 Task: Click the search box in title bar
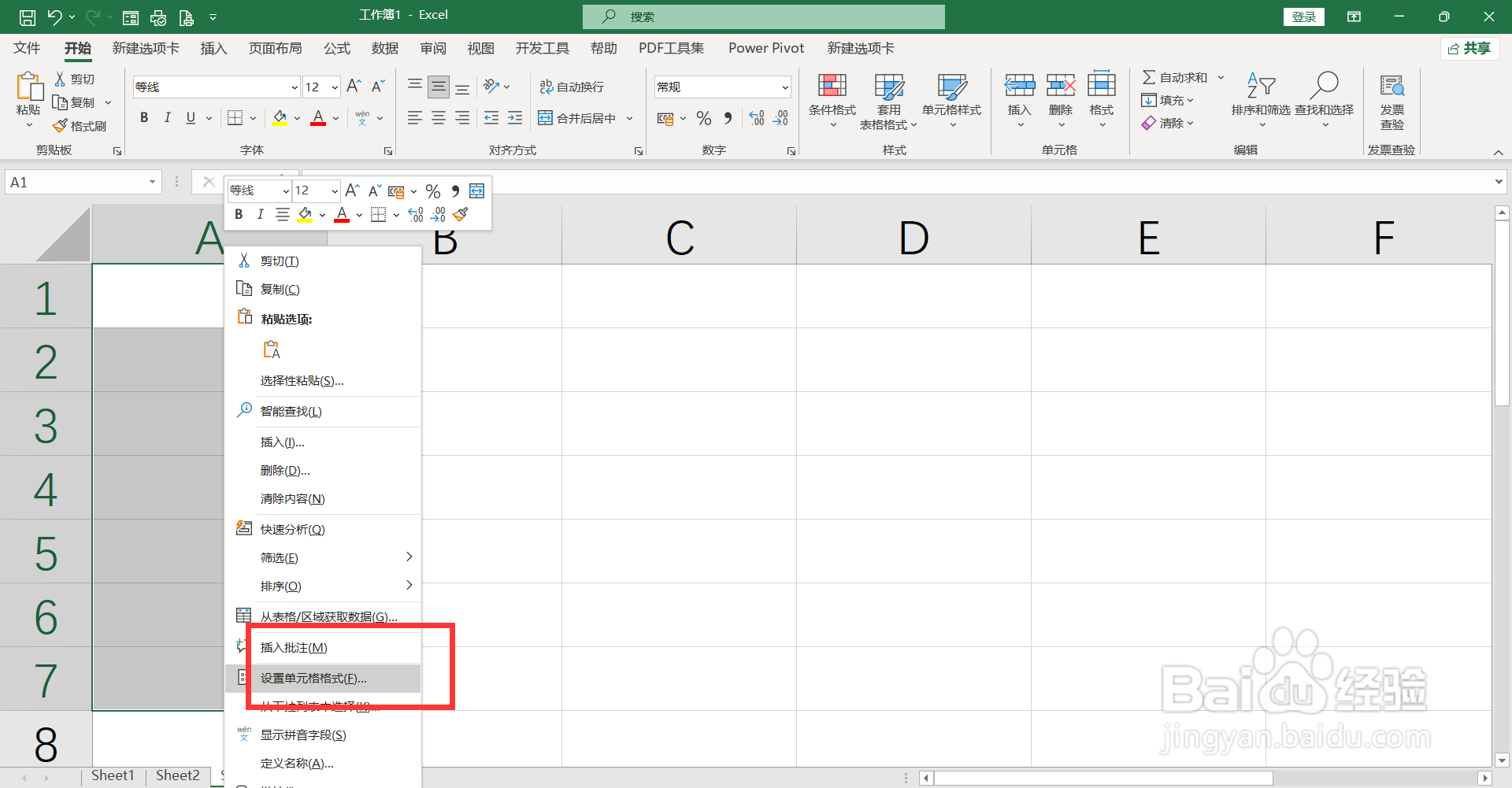tap(764, 17)
